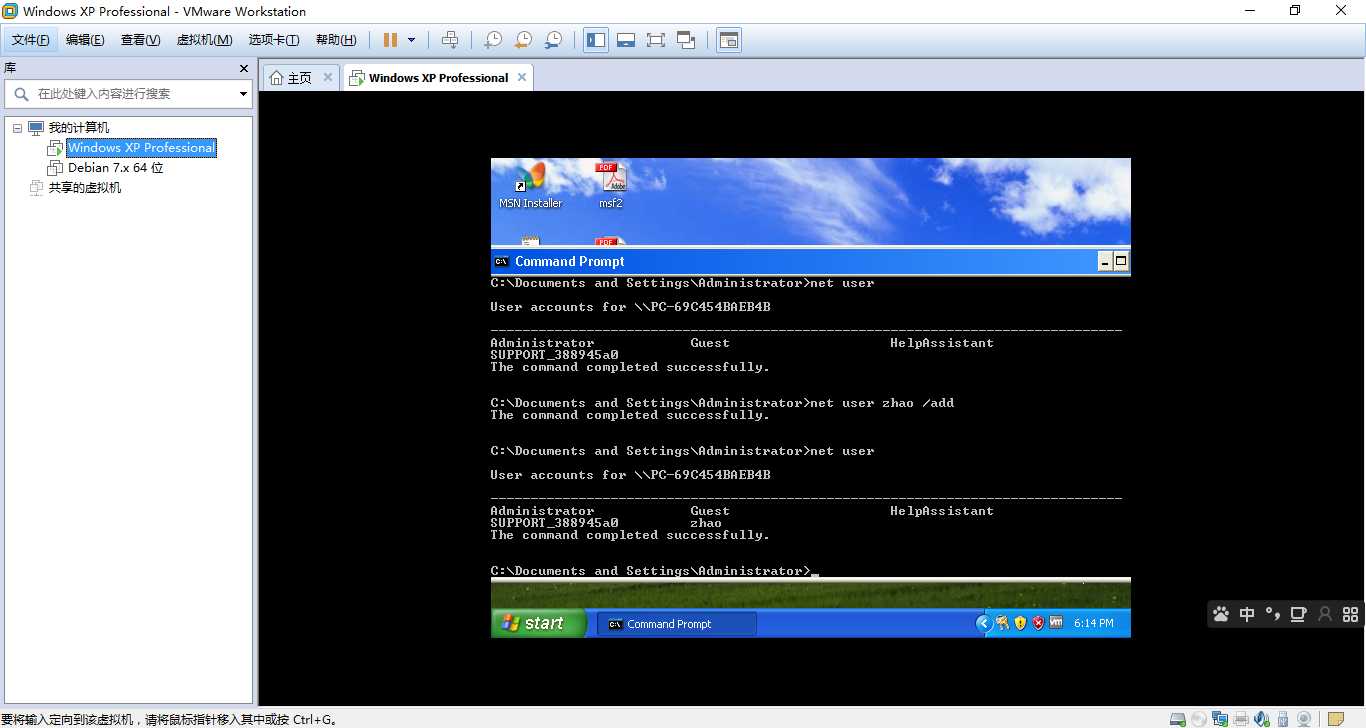Switch to Unity mode
The height and width of the screenshot is (728, 1366).
click(x=686, y=40)
